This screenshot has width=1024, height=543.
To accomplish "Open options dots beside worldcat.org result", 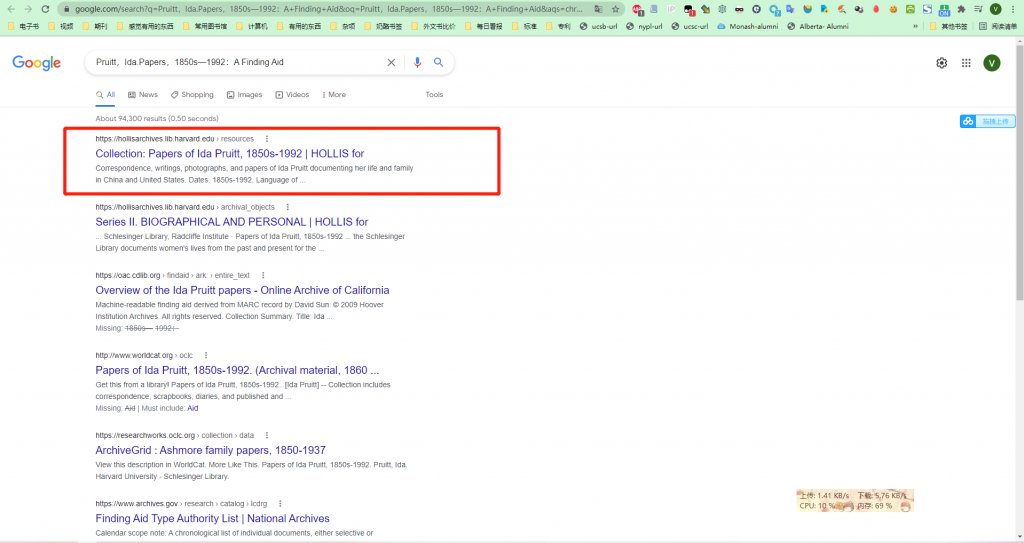I will [206, 355].
